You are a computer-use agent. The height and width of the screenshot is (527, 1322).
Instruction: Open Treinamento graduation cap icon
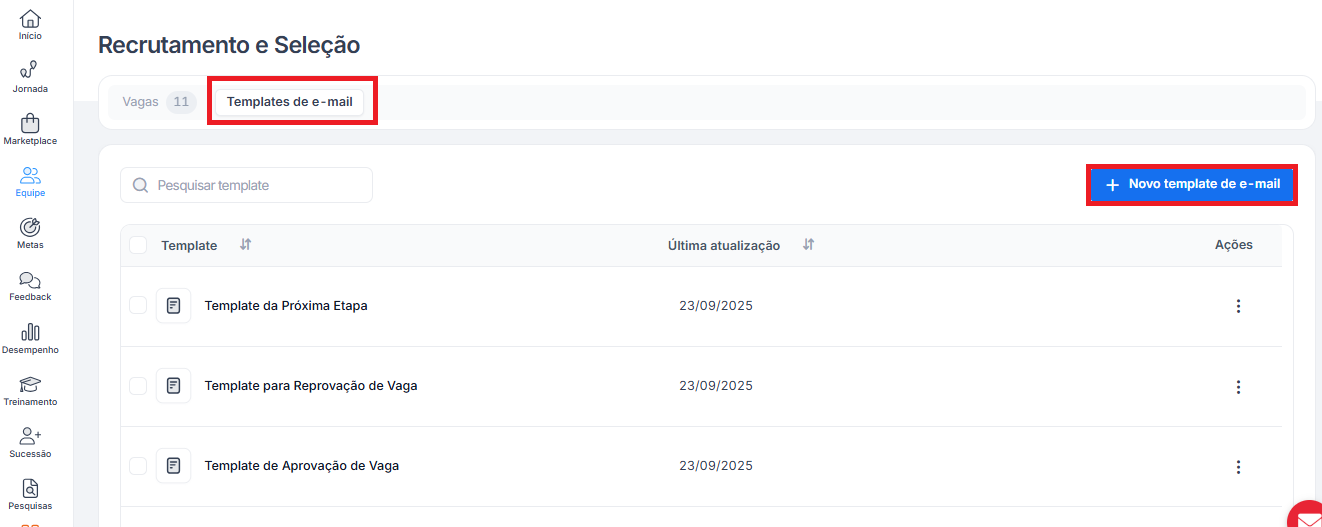pyautogui.click(x=30, y=385)
